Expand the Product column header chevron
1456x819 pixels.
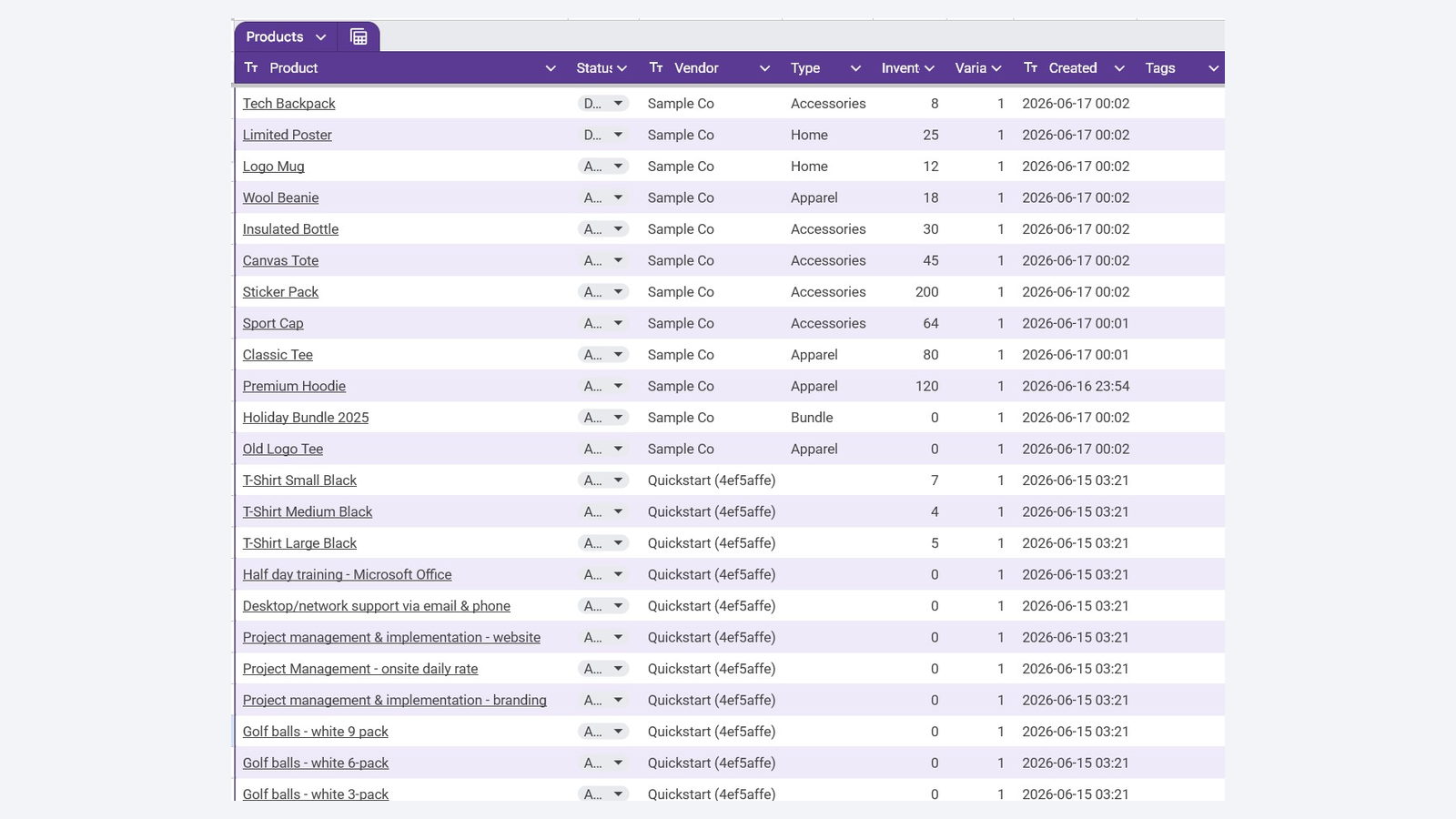click(551, 68)
